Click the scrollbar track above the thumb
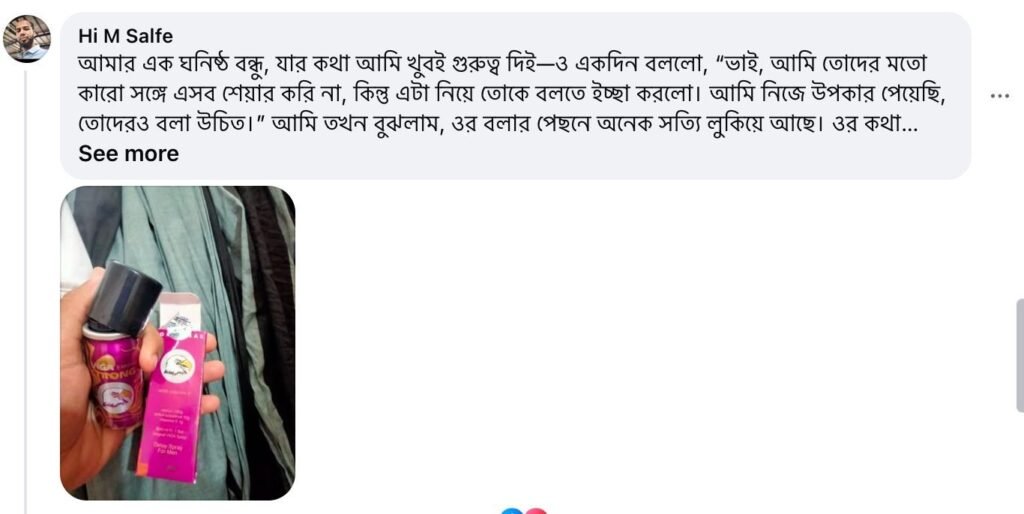The height and width of the screenshot is (514, 1024). click(1020, 149)
